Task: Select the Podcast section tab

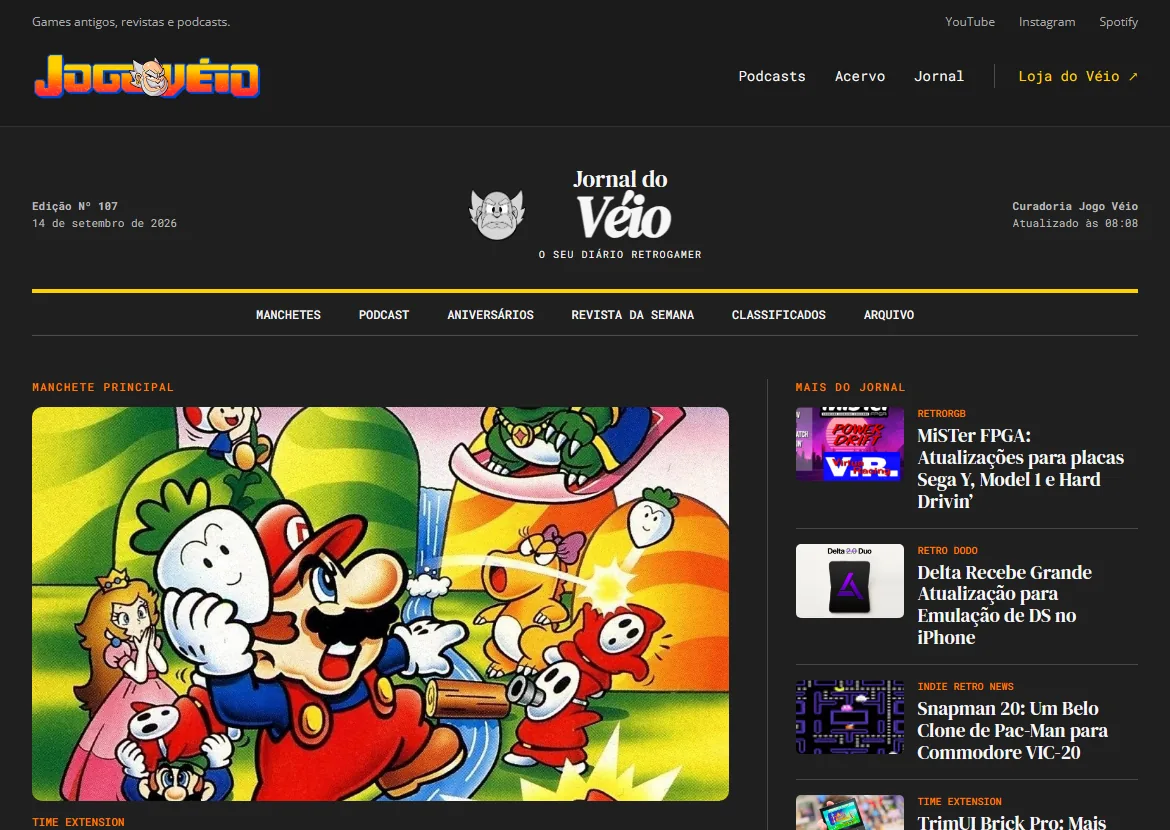Action: tap(384, 315)
